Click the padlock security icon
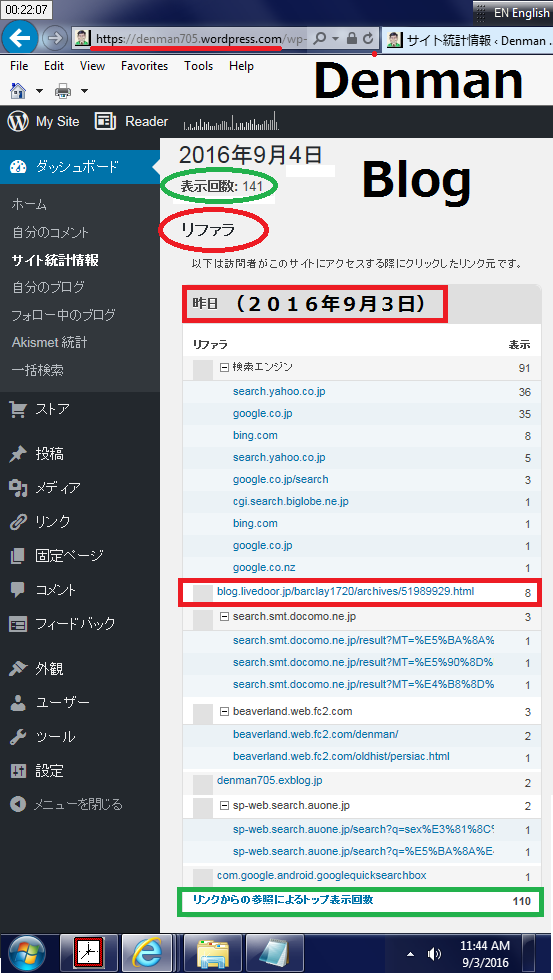Viewport: 553px width, 980px height. 352,39
